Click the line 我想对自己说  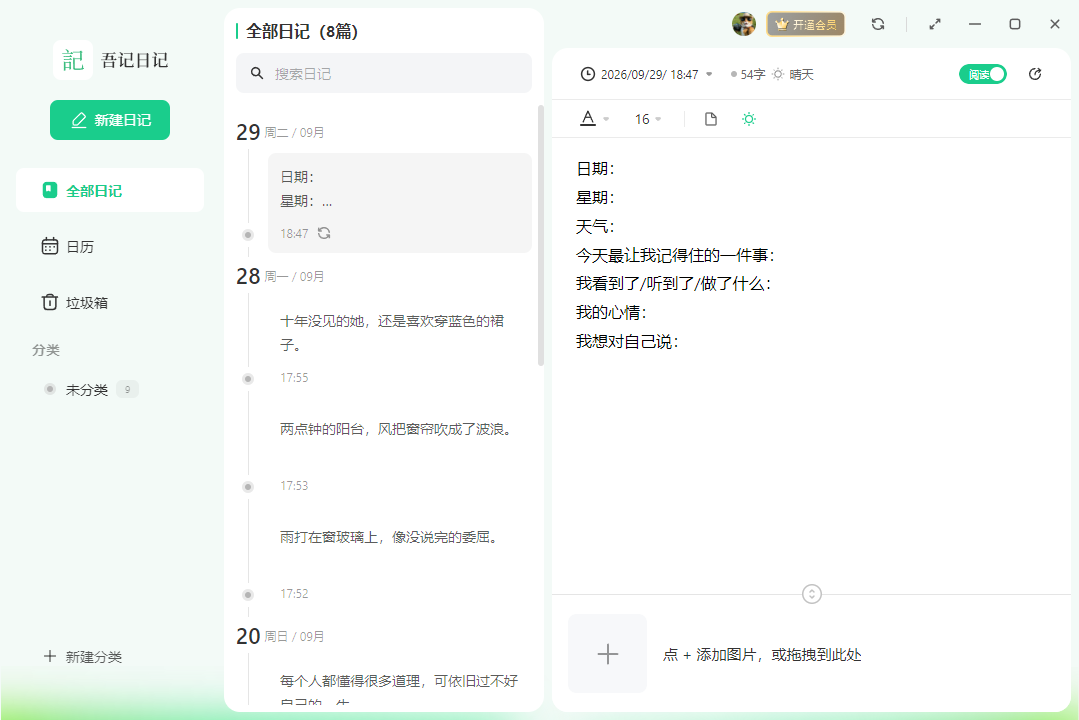(x=627, y=341)
